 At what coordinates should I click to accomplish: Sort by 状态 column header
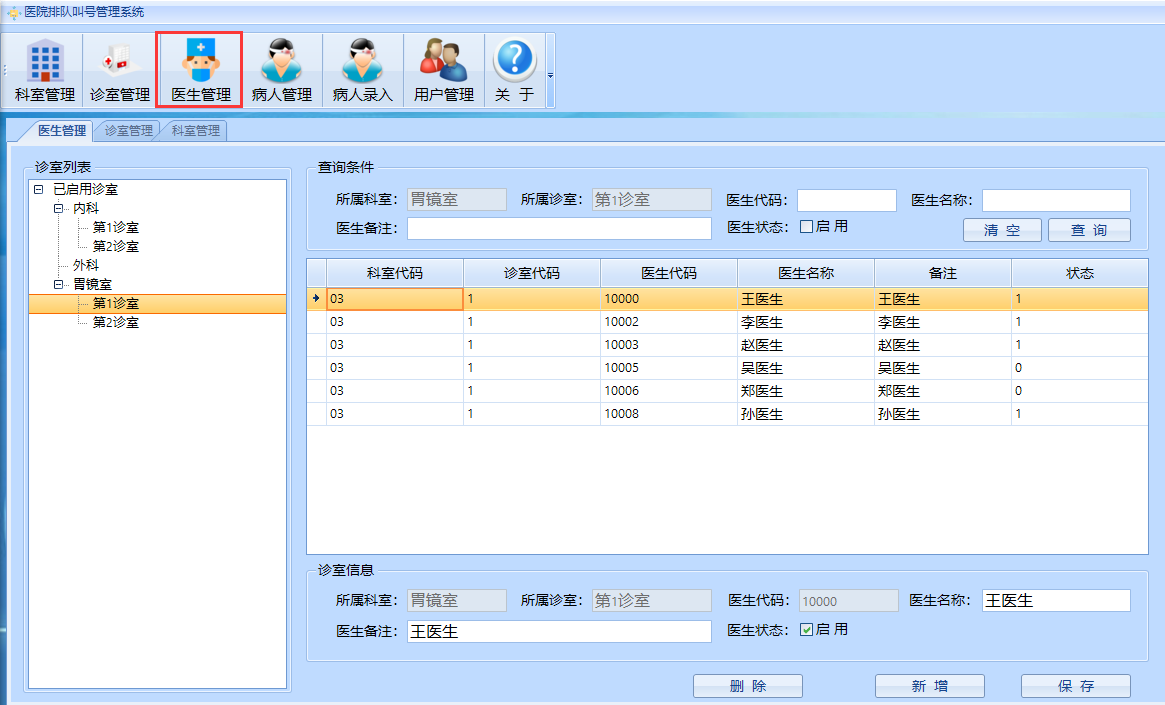[1080, 273]
